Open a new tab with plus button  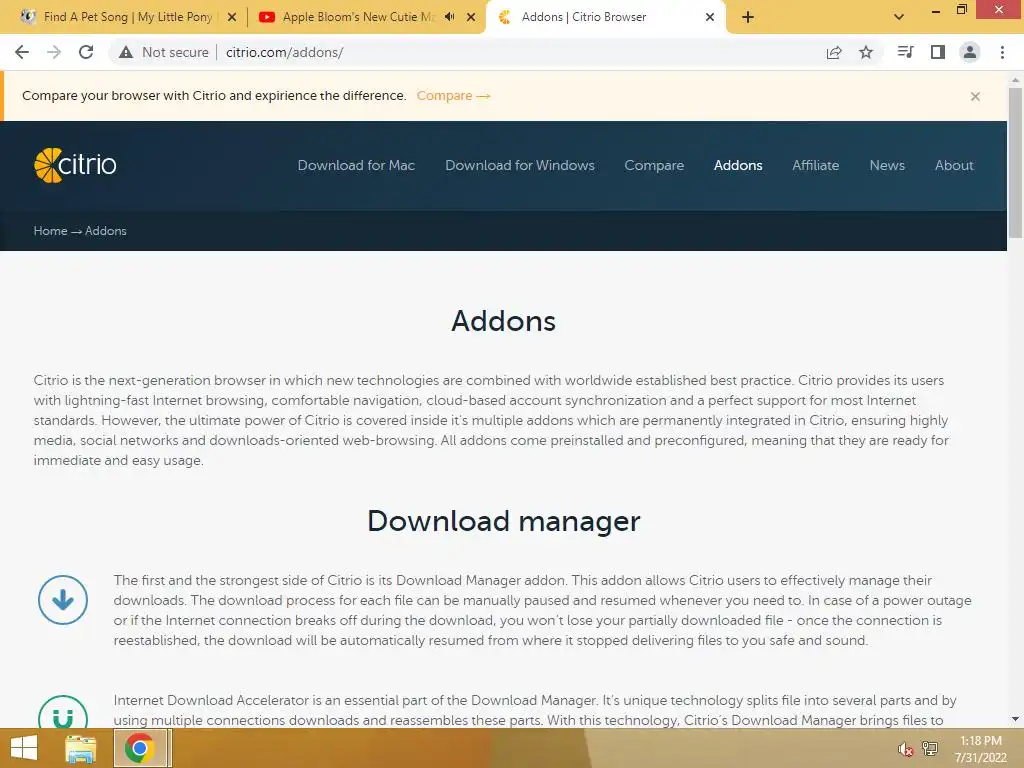click(748, 17)
